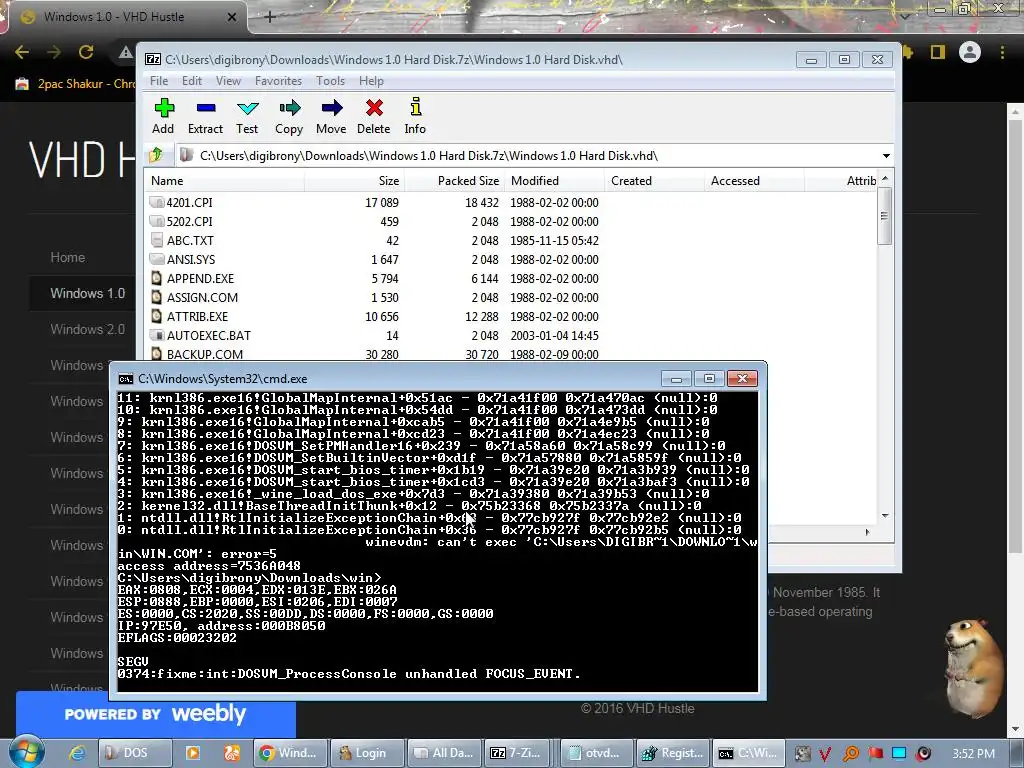Click the magnifier tray icon
The width and height of the screenshot is (1024, 768).
tap(850, 754)
